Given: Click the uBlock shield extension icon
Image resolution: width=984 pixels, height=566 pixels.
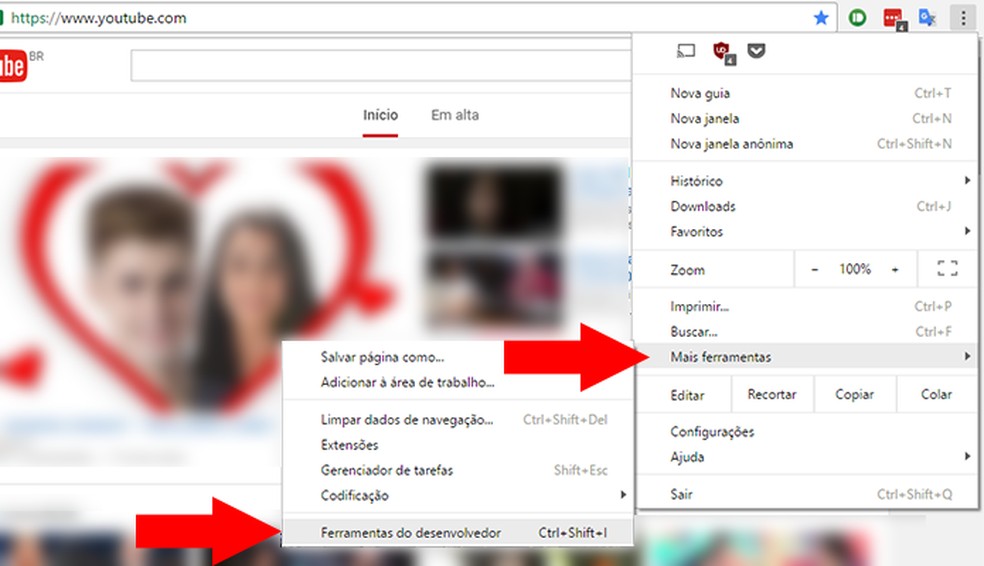Looking at the screenshot, I should (x=723, y=53).
